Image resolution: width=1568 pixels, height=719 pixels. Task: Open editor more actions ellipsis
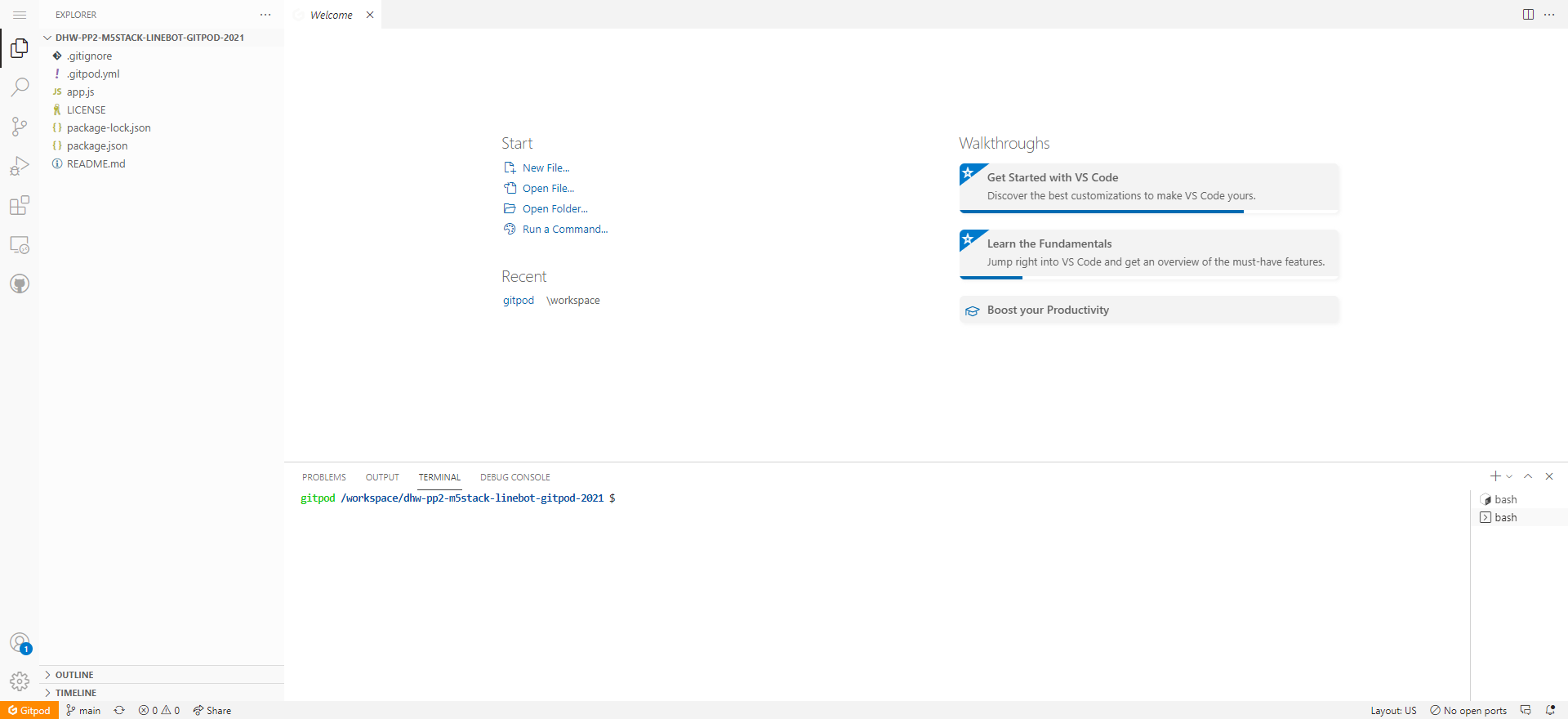pos(1549,15)
